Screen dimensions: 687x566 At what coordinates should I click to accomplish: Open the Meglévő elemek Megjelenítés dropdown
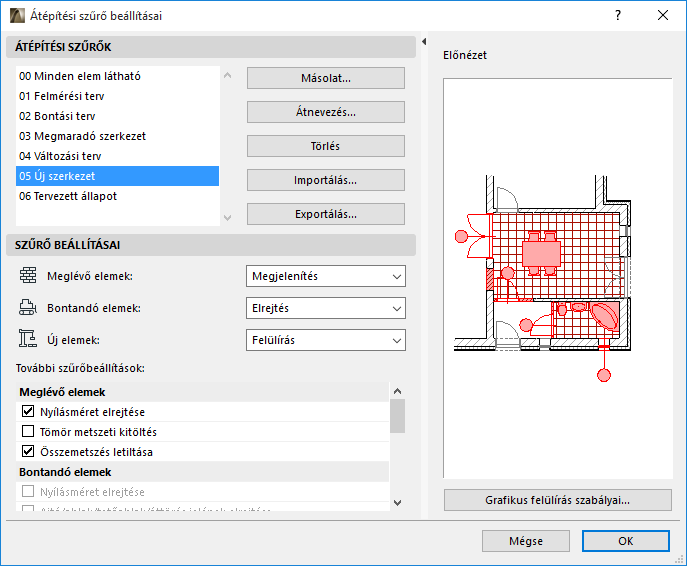(326, 276)
